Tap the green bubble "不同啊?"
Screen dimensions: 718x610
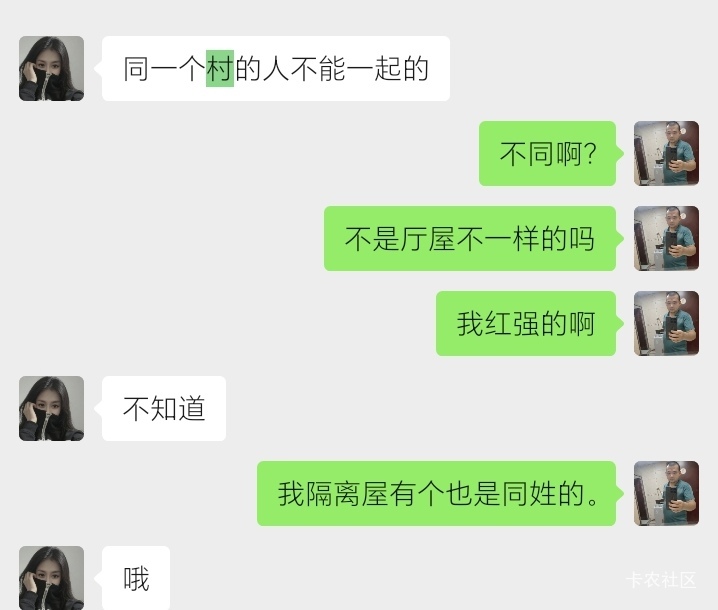pyautogui.click(x=548, y=153)
